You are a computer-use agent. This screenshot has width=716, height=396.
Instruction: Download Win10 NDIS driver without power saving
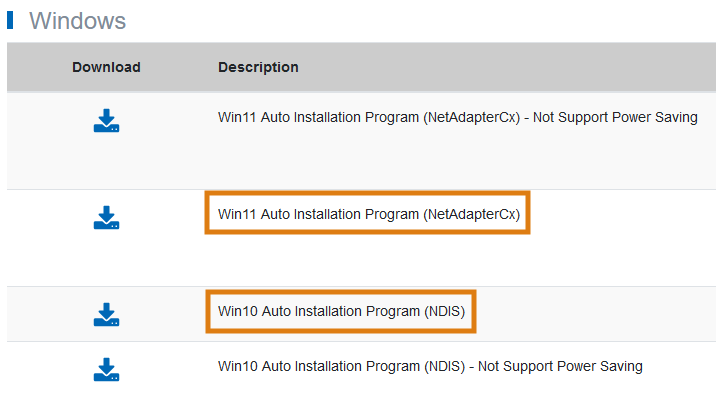pyautogui.click(x=106, y=369)
